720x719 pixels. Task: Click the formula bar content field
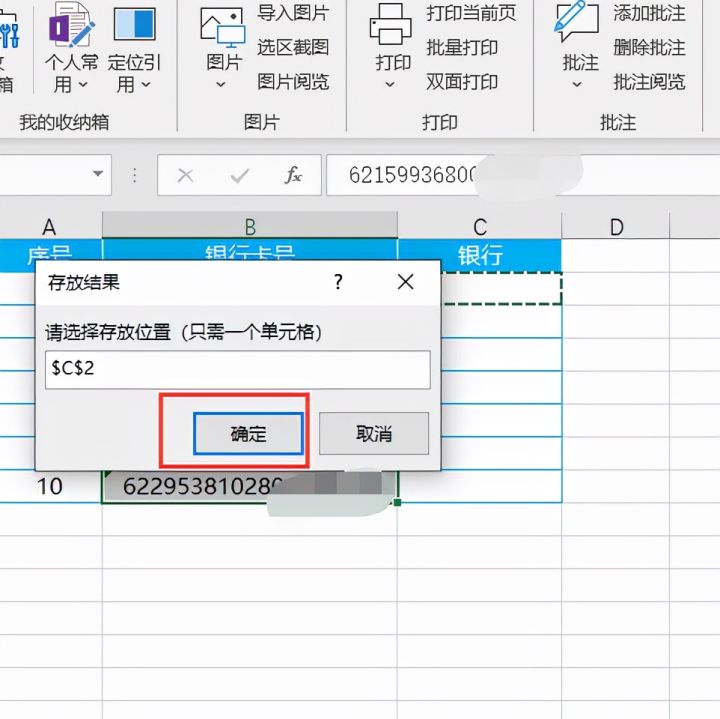523,175
